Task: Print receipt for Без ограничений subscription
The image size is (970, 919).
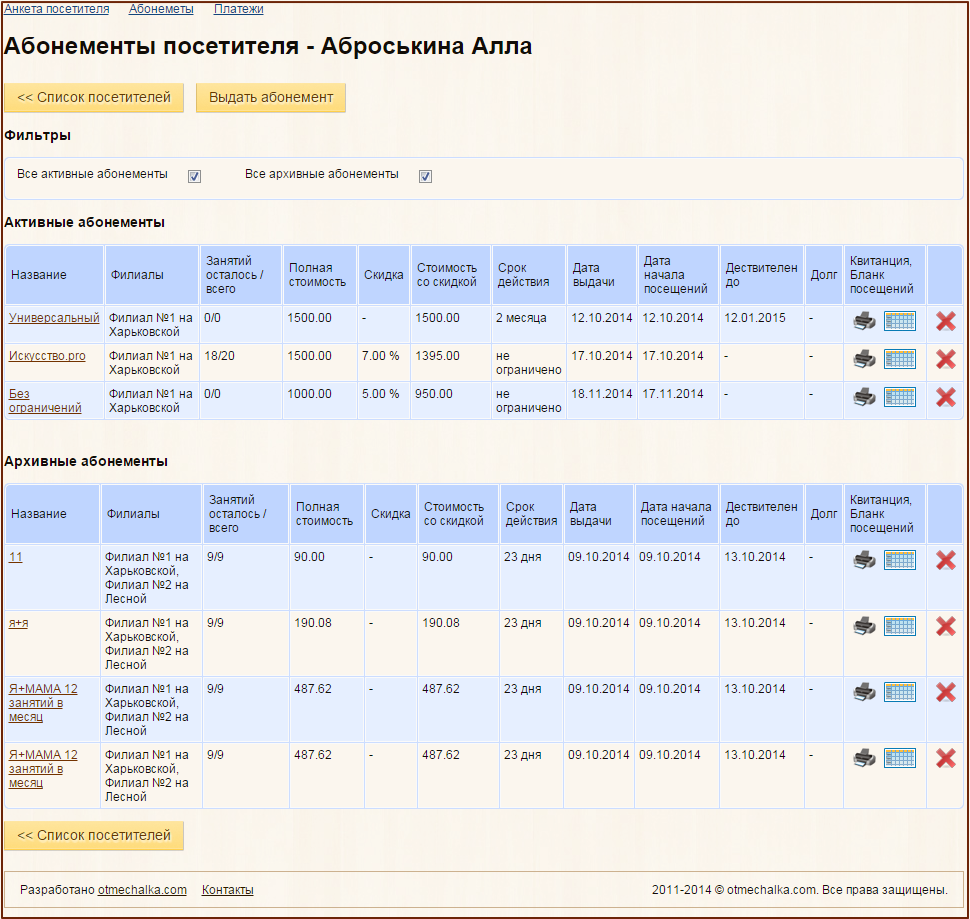Action: tap(864, 397)
